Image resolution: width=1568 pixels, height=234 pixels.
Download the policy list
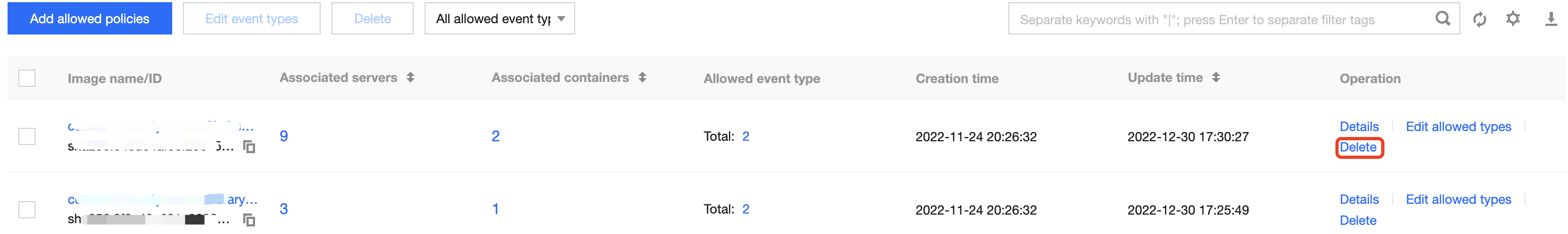click(x=1550, y=19)
